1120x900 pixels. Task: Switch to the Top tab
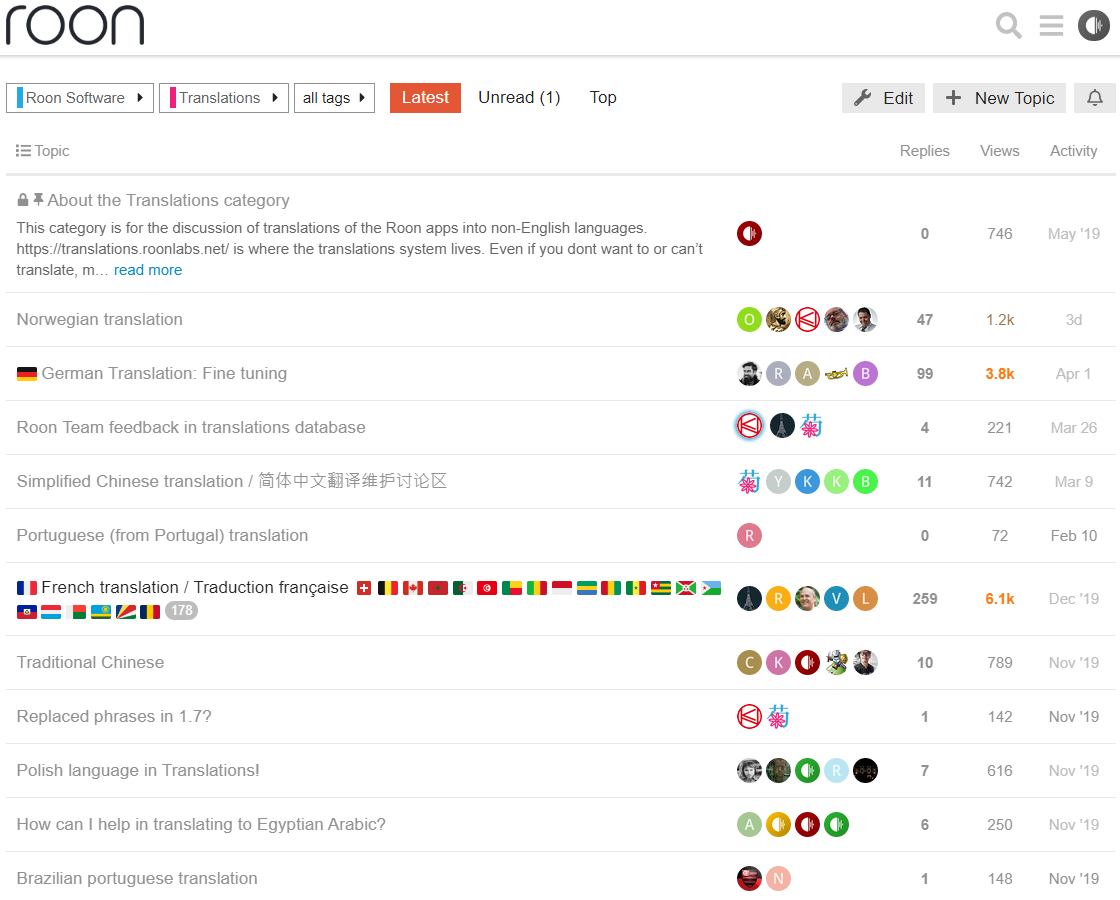(x=603, y=98)
